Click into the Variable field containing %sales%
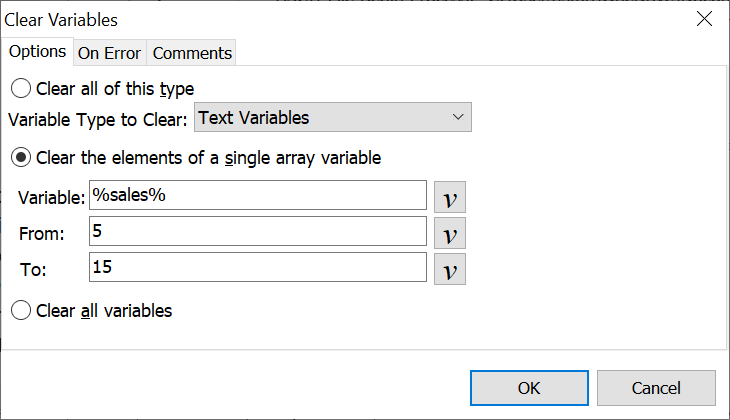The width and height of the screenshot is (730, 420). point(258,196)
